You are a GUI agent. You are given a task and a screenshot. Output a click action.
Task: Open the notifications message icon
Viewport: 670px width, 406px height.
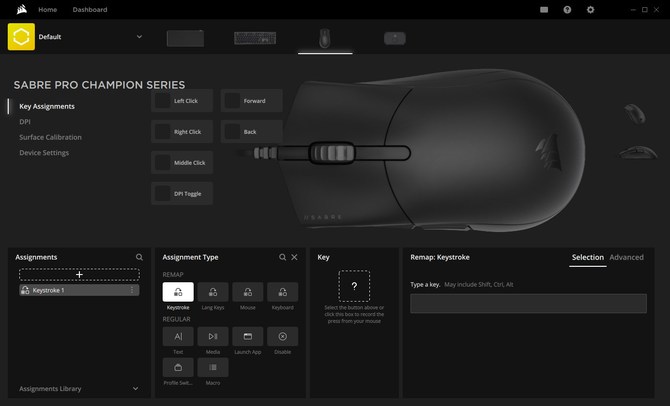[544, 9]
